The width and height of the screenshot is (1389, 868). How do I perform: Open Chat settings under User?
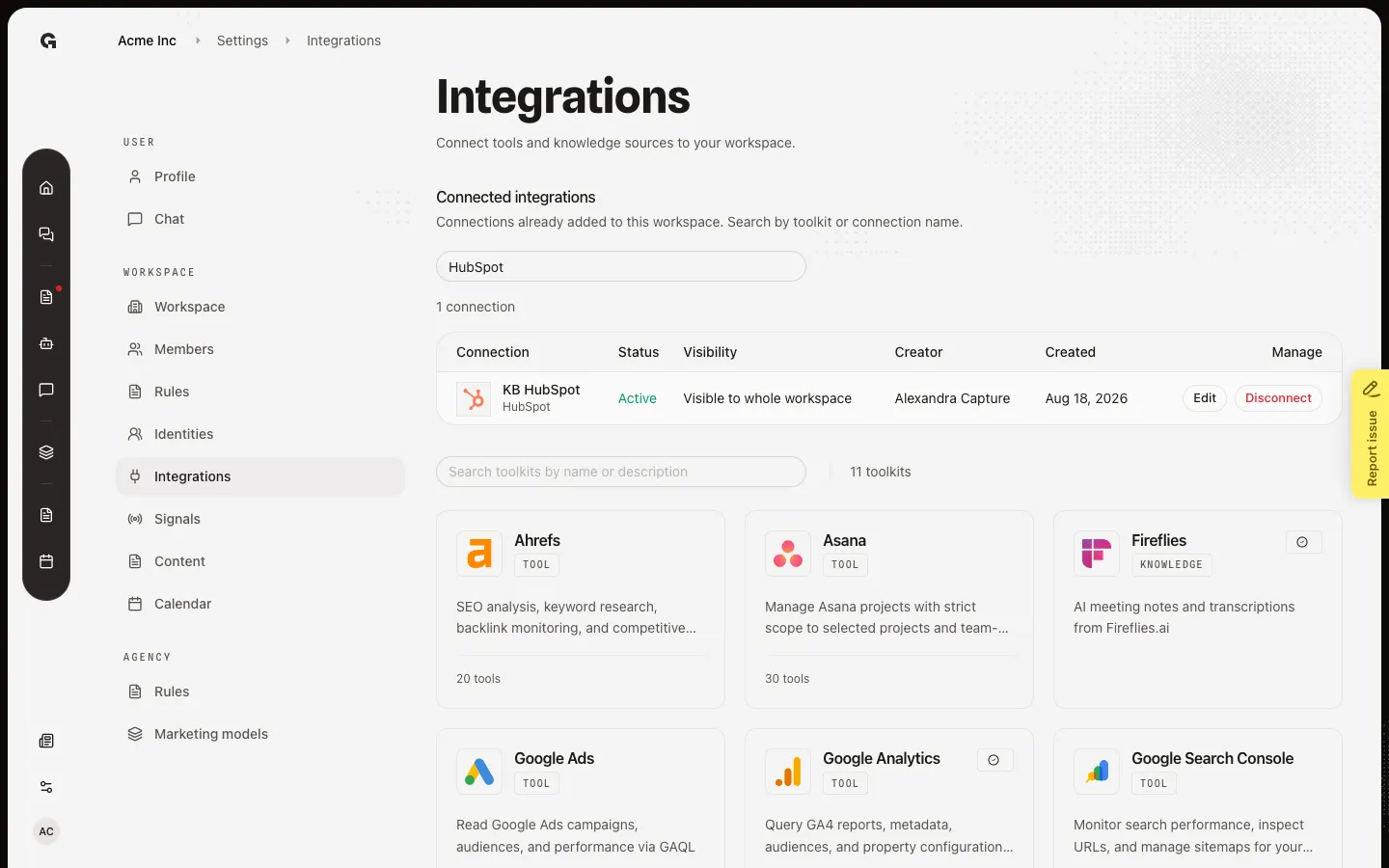tap(260, 219)
